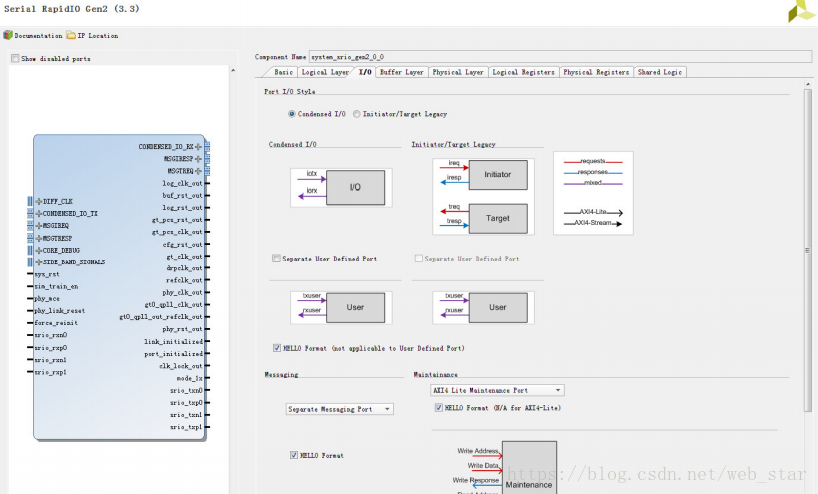Click the User block under Condensed I/O
The width and height of the screenshot is (818, 494).
[355, 307]
